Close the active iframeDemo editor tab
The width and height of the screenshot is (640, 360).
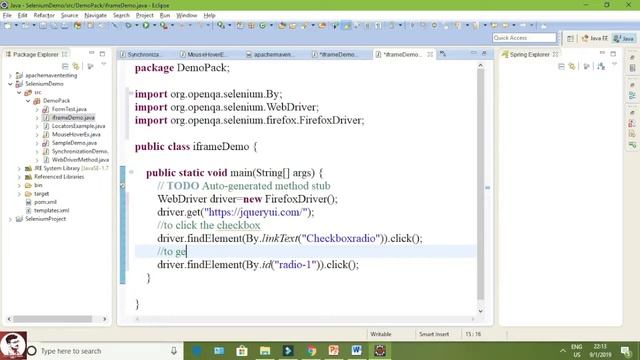tap(430, 54)
